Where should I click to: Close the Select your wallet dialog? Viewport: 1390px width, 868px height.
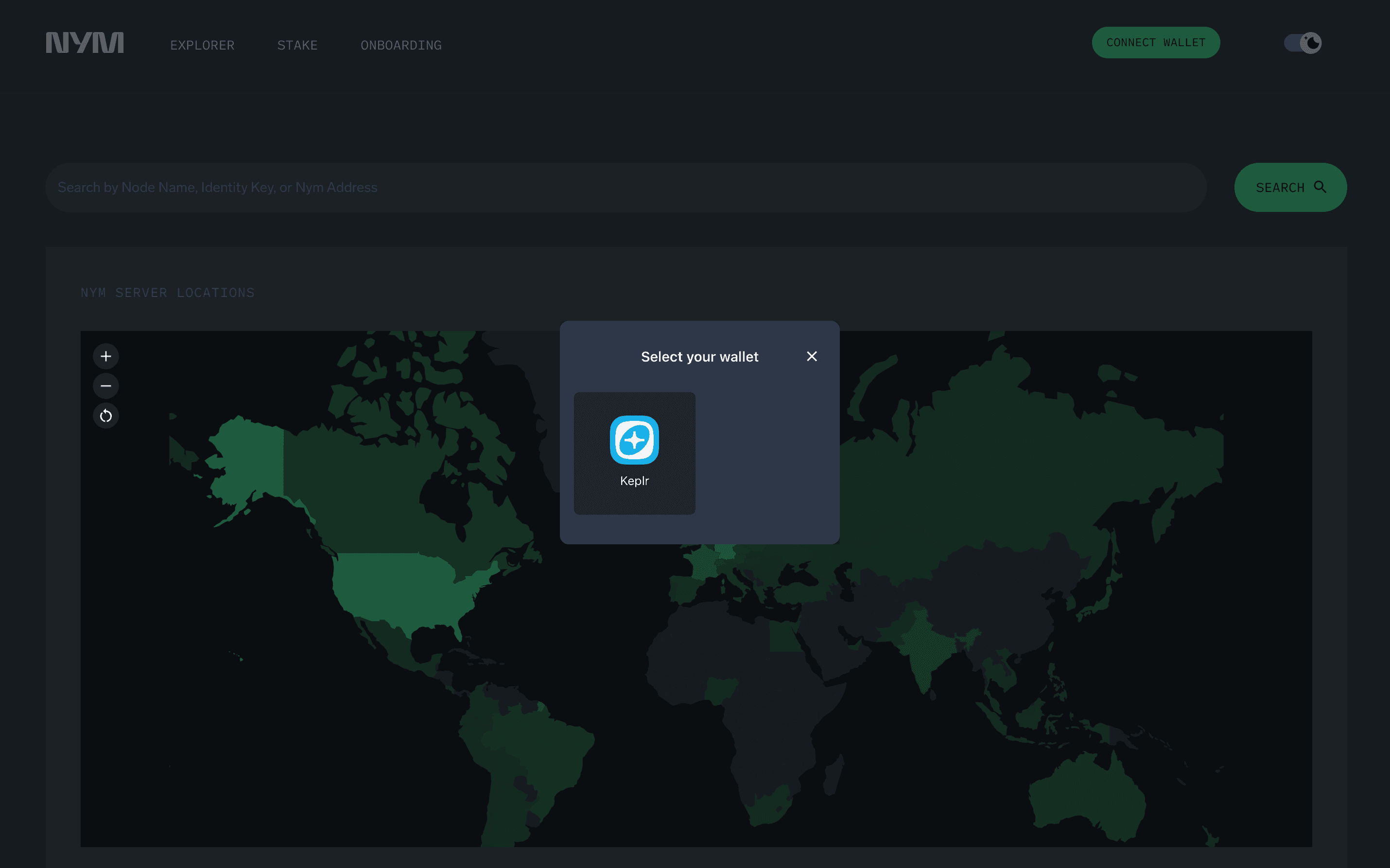(x=812, y=357)
